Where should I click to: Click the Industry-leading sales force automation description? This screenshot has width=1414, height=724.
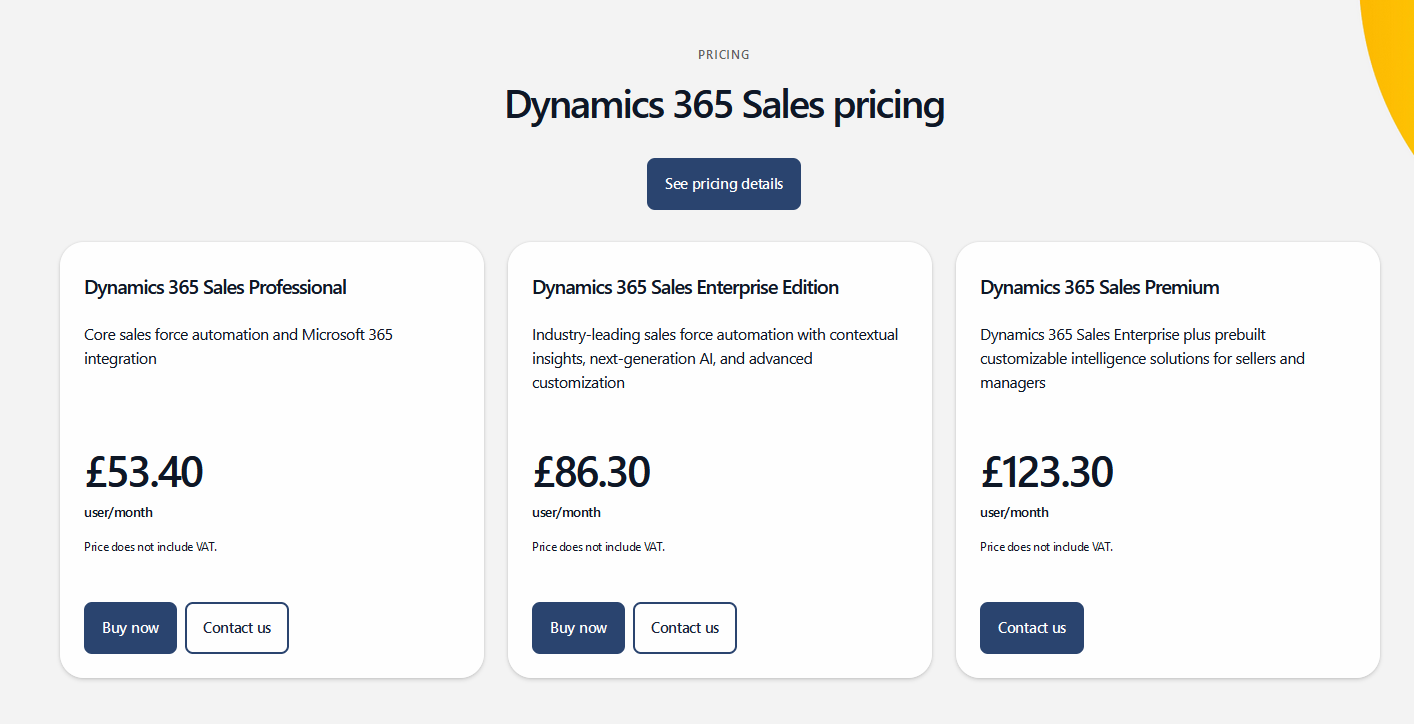tap(715, 359)
